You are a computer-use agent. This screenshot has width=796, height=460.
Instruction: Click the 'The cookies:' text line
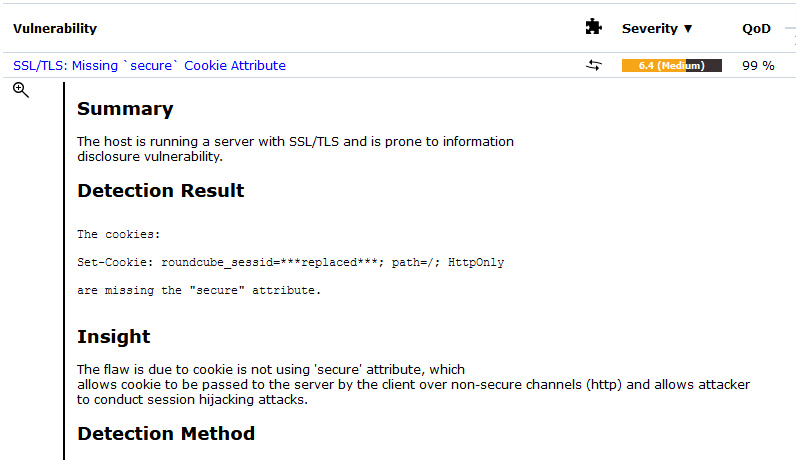119,234
